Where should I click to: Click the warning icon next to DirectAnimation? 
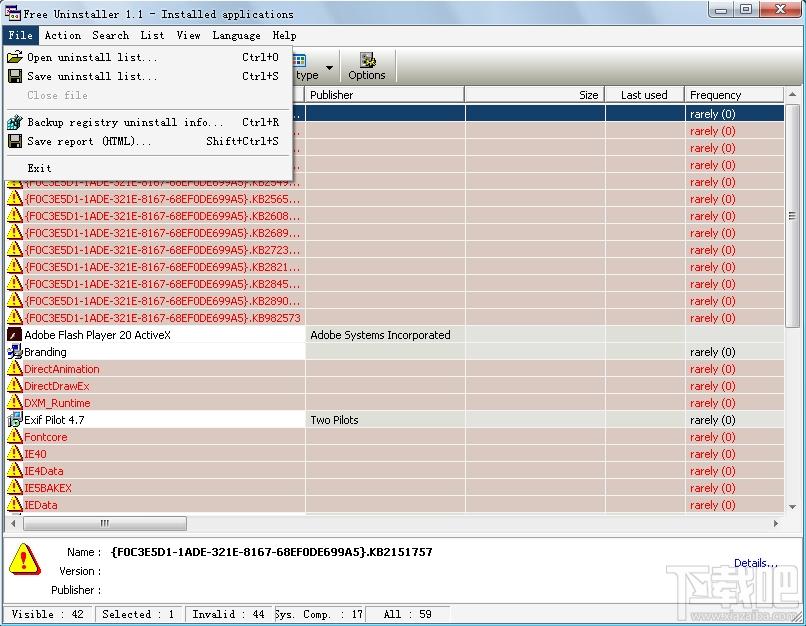[x=14, y=369]
